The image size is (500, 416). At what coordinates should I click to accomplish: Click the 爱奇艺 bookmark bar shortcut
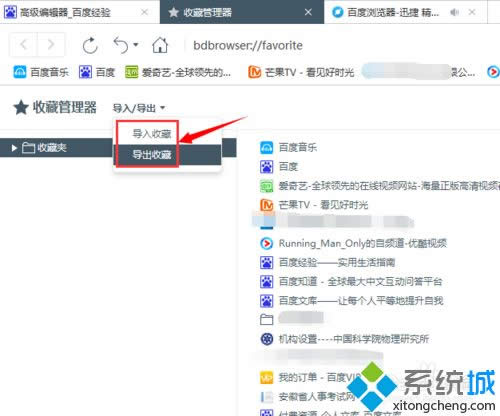click(178, 72)
